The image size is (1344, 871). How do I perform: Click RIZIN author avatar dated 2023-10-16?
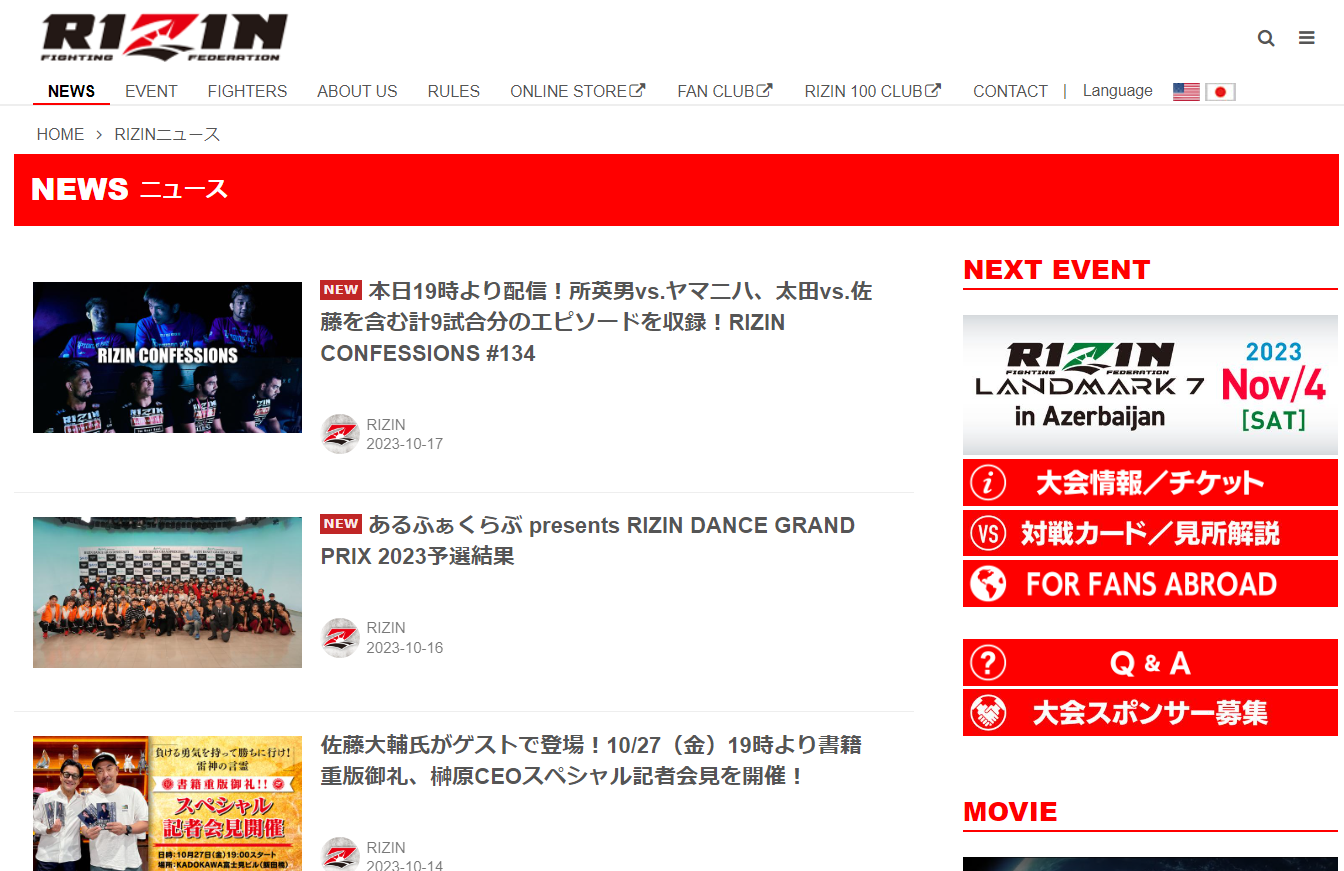pos(340,638)
